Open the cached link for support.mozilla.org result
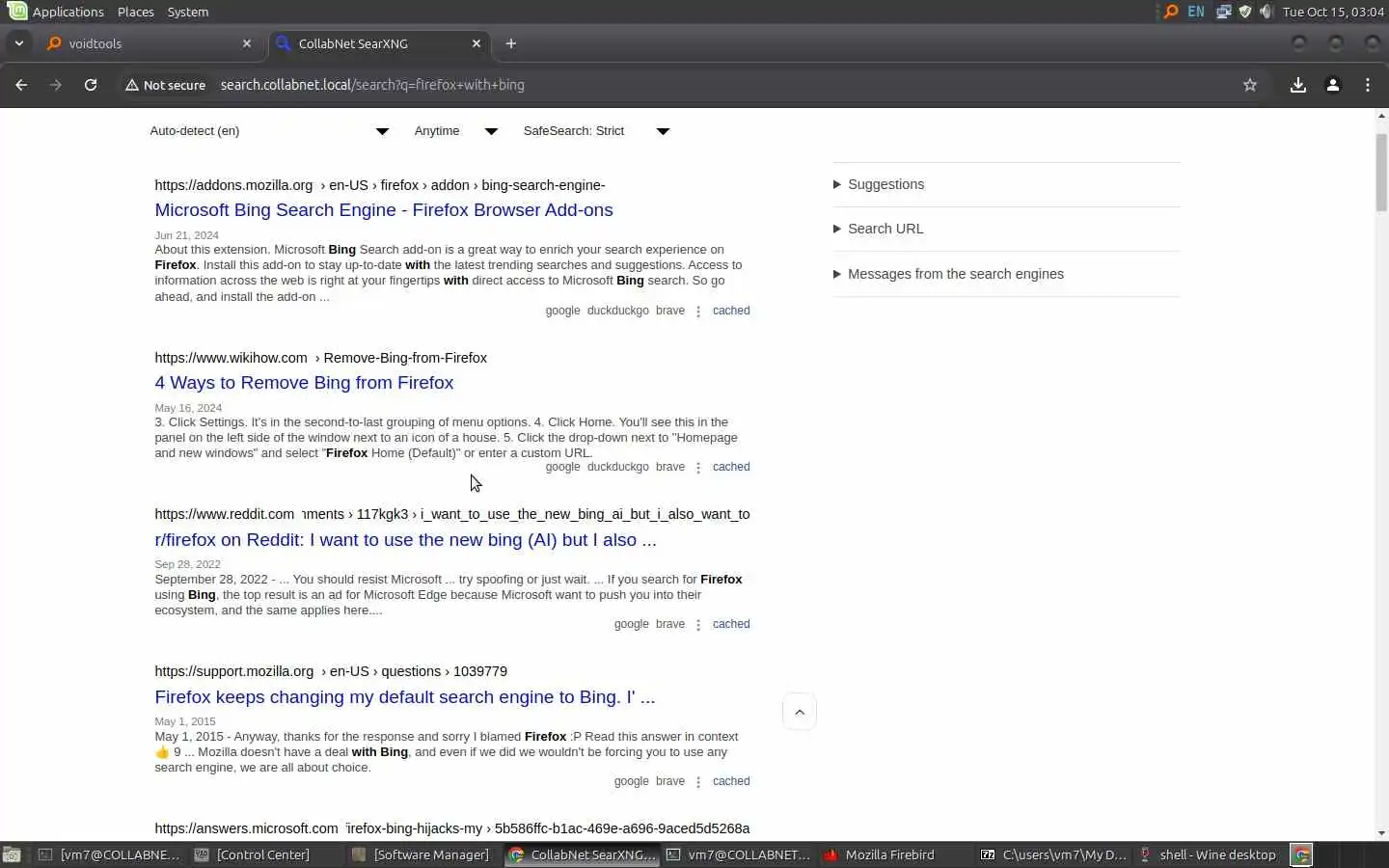 [x=731, y=781]
